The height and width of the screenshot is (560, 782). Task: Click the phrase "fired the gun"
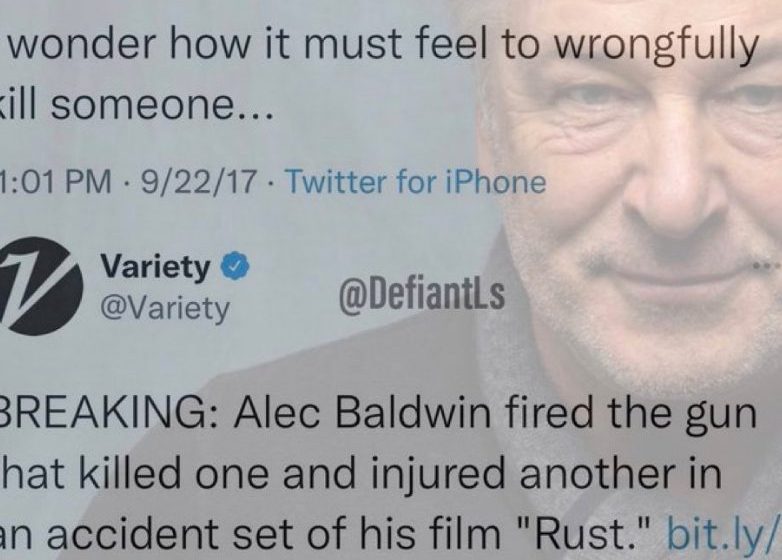tap(631, 415)
